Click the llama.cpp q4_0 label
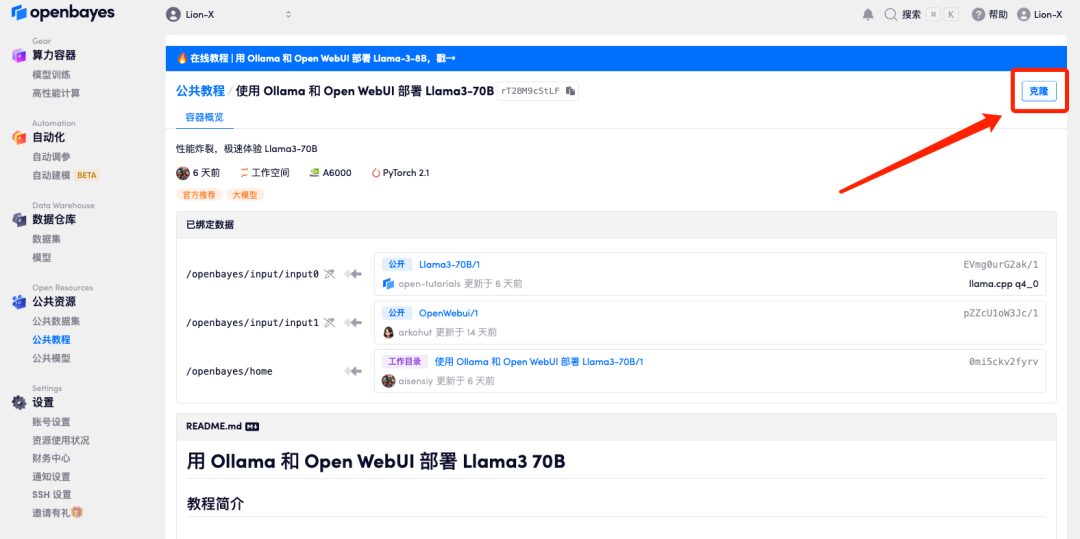 1006,284
